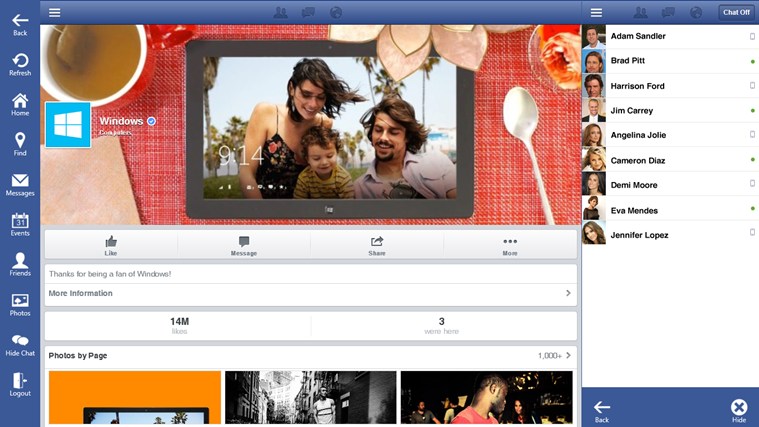Open chat with Demi Moore

click(x=670, y=184)
